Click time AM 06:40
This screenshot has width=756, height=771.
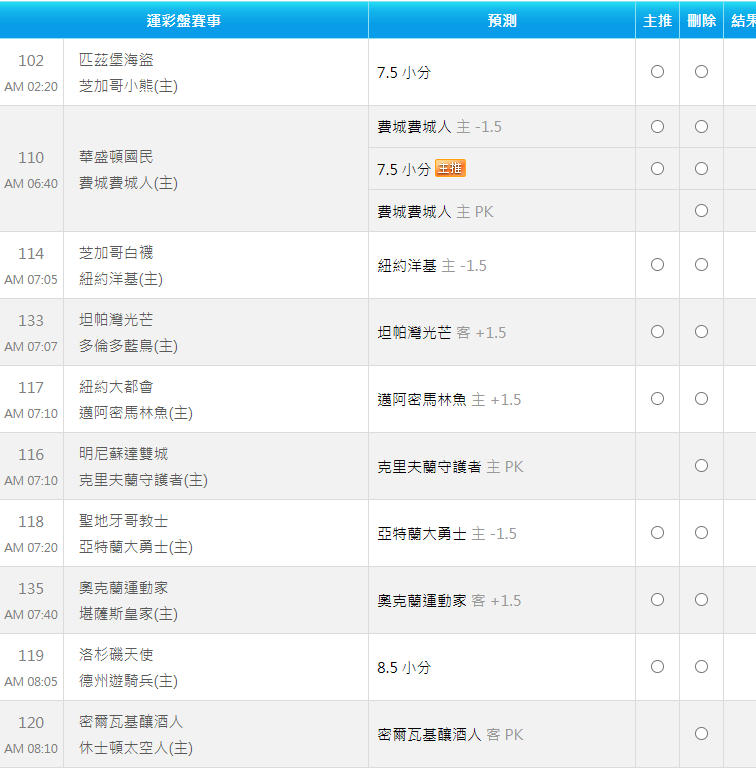click(x=31, y=184)
